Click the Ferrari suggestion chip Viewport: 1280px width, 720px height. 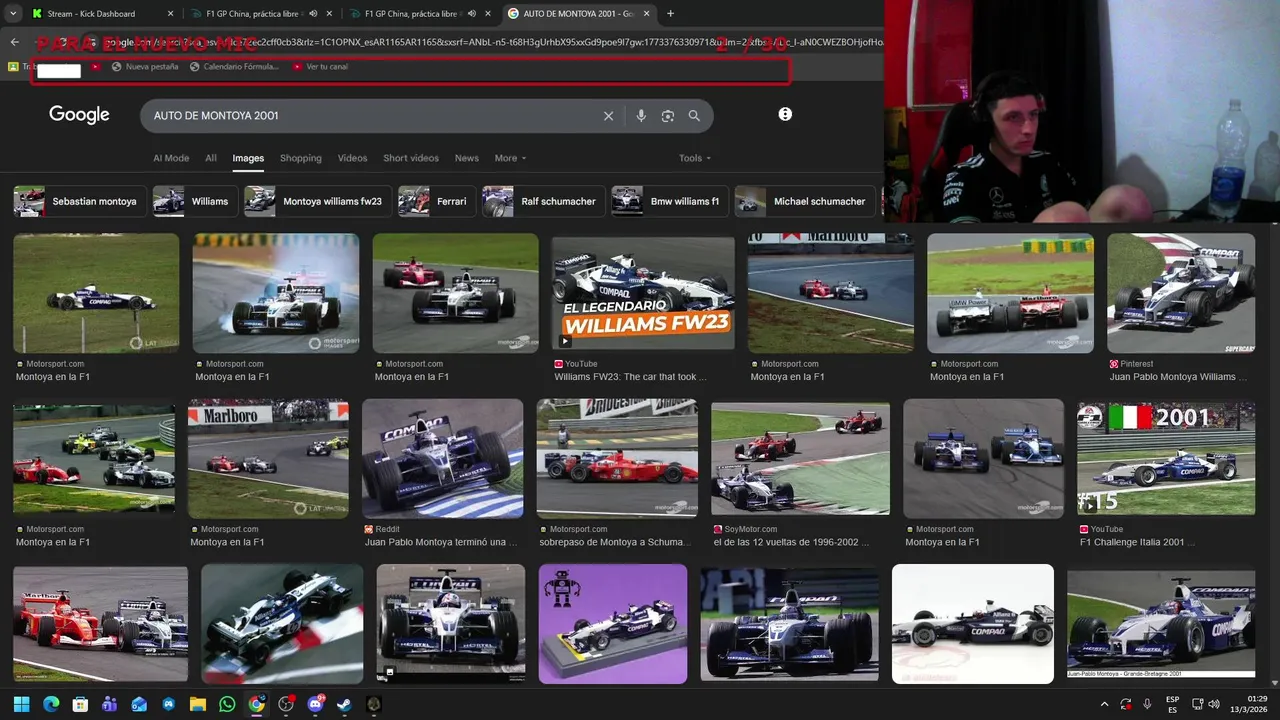pyautogui.click(x=436, y=201)
